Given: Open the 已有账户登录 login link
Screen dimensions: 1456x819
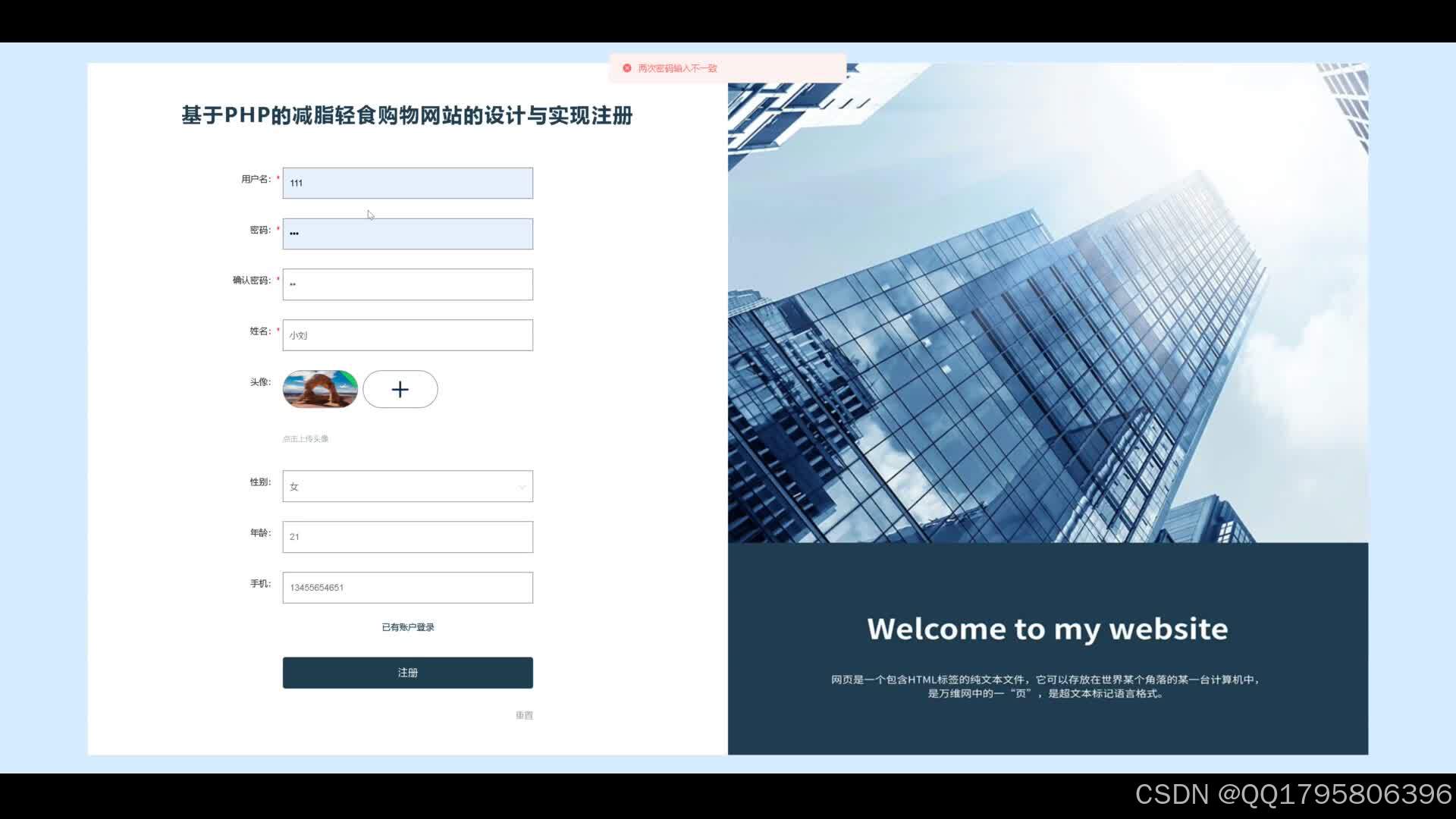Looking at the screenshot, I should [x=407, y=627].
